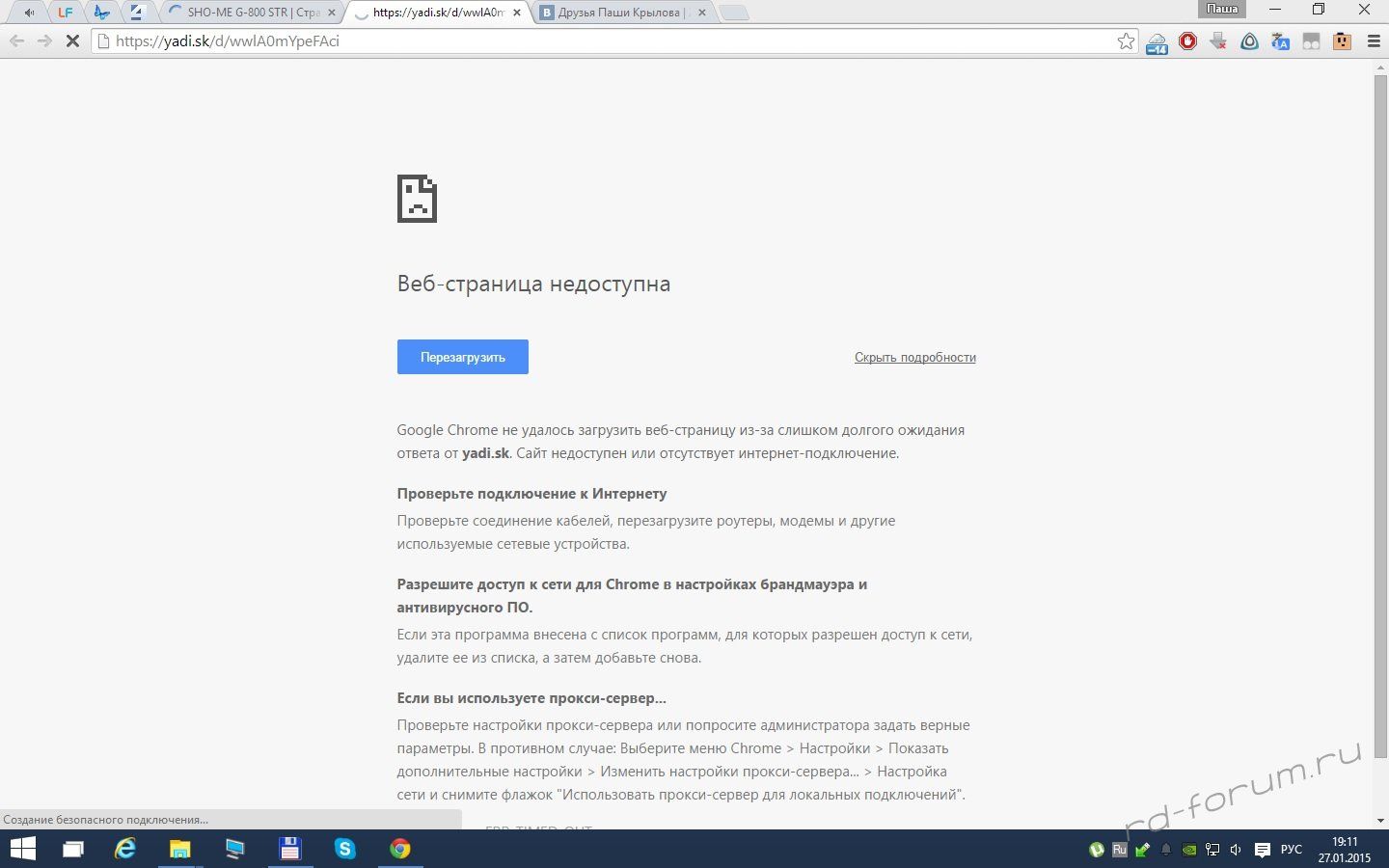The width and height of the screenshot is (1389, 868).
Task: Click the Chrome taskbar icon
Action: [x=399, y=849]
